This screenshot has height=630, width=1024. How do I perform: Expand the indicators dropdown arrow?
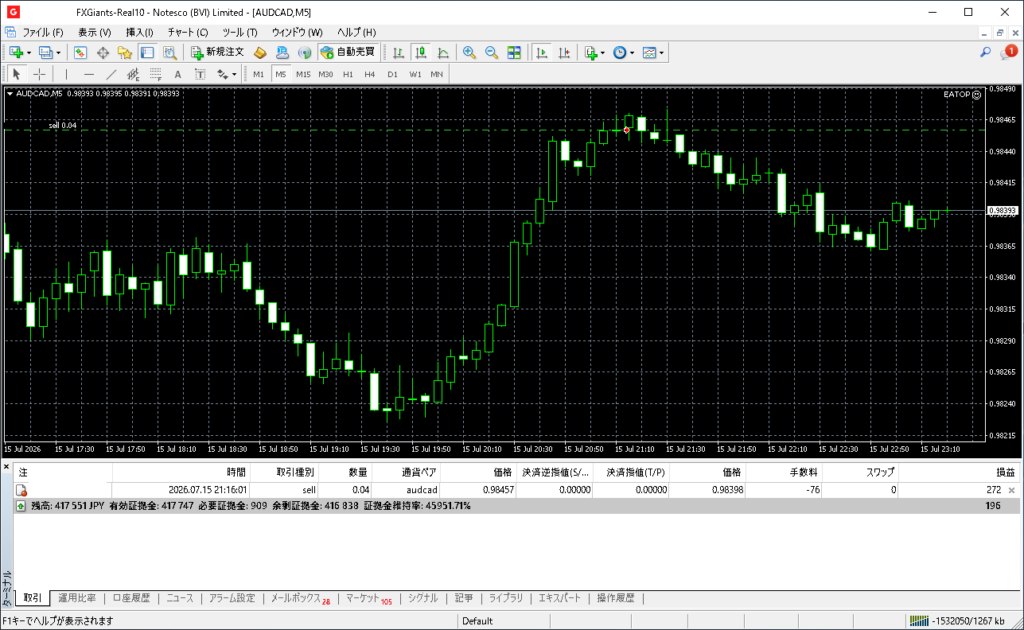[x=602, y=53]
